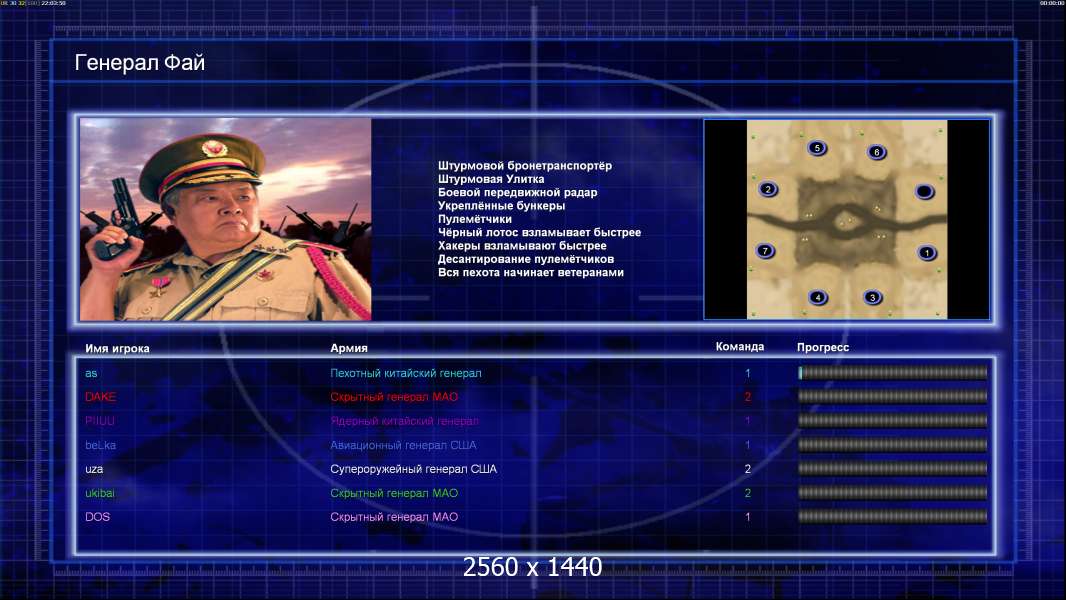This screenshot has width=1066, height=600.
Task: Click the "Штурмовая Улитка" ability line
Action: pos(491,179)
